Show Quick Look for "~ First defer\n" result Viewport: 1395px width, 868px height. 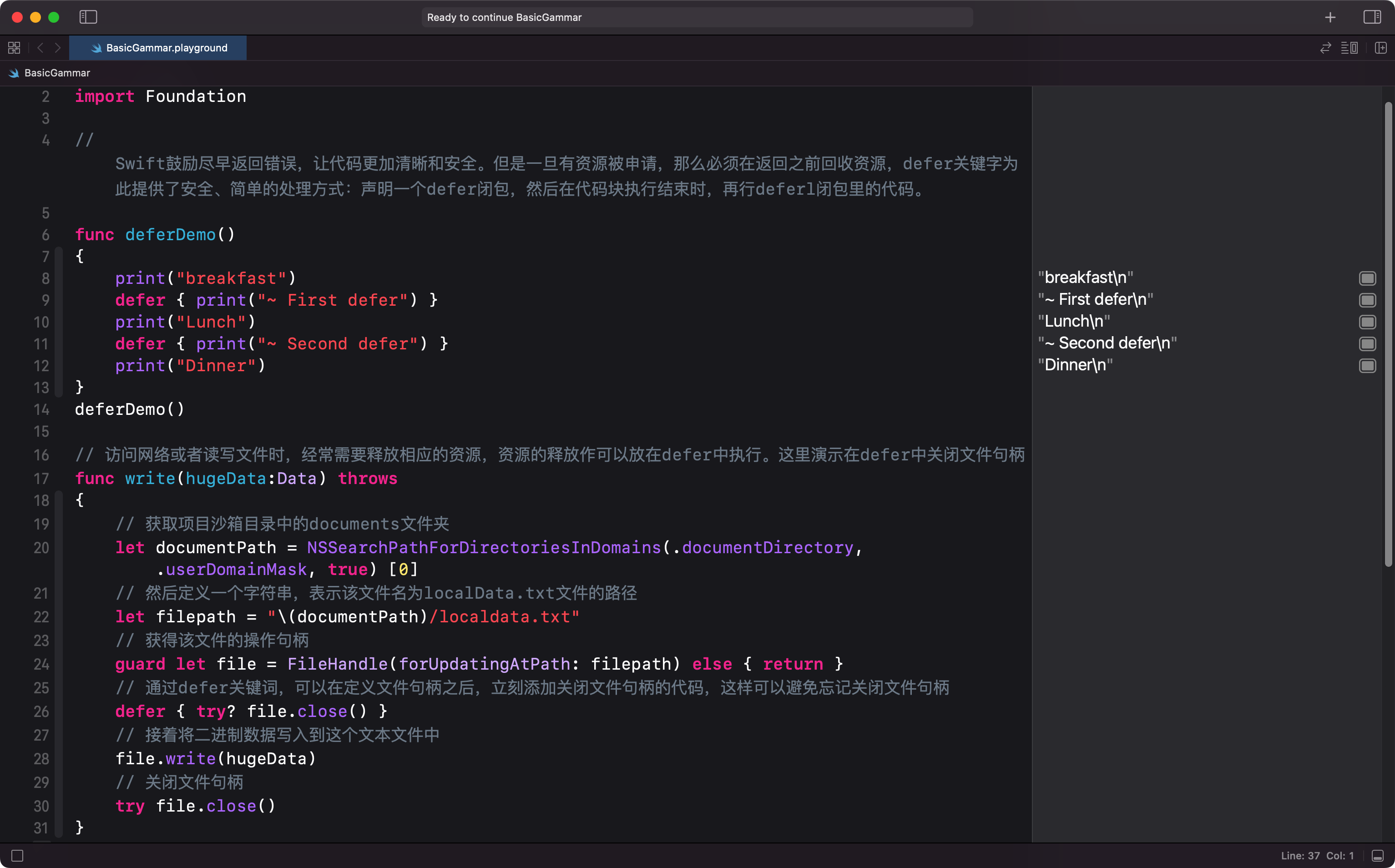point(1367,300)
